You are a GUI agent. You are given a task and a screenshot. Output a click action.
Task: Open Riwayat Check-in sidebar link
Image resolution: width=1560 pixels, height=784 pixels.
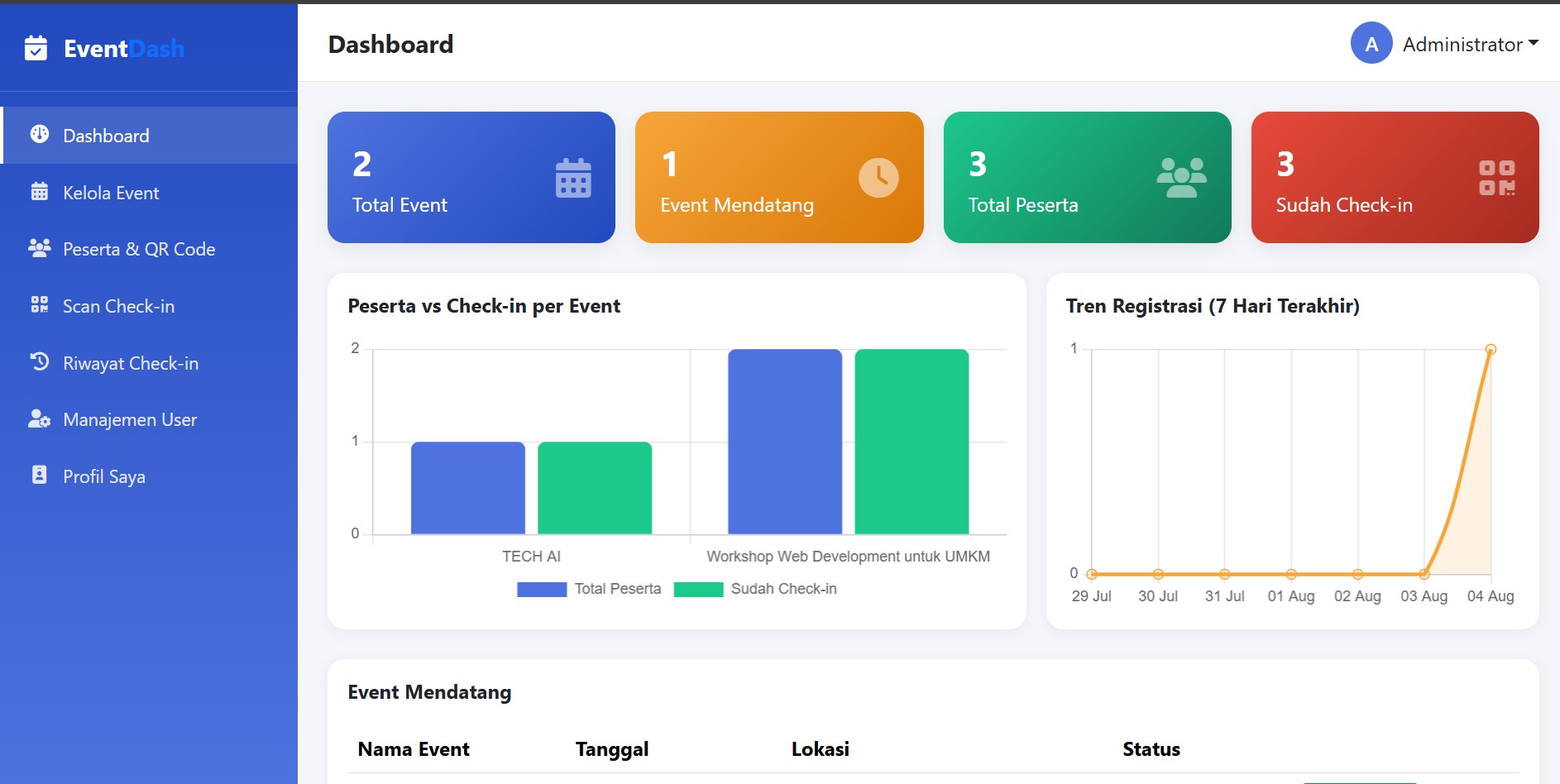(x=149, y=363)
